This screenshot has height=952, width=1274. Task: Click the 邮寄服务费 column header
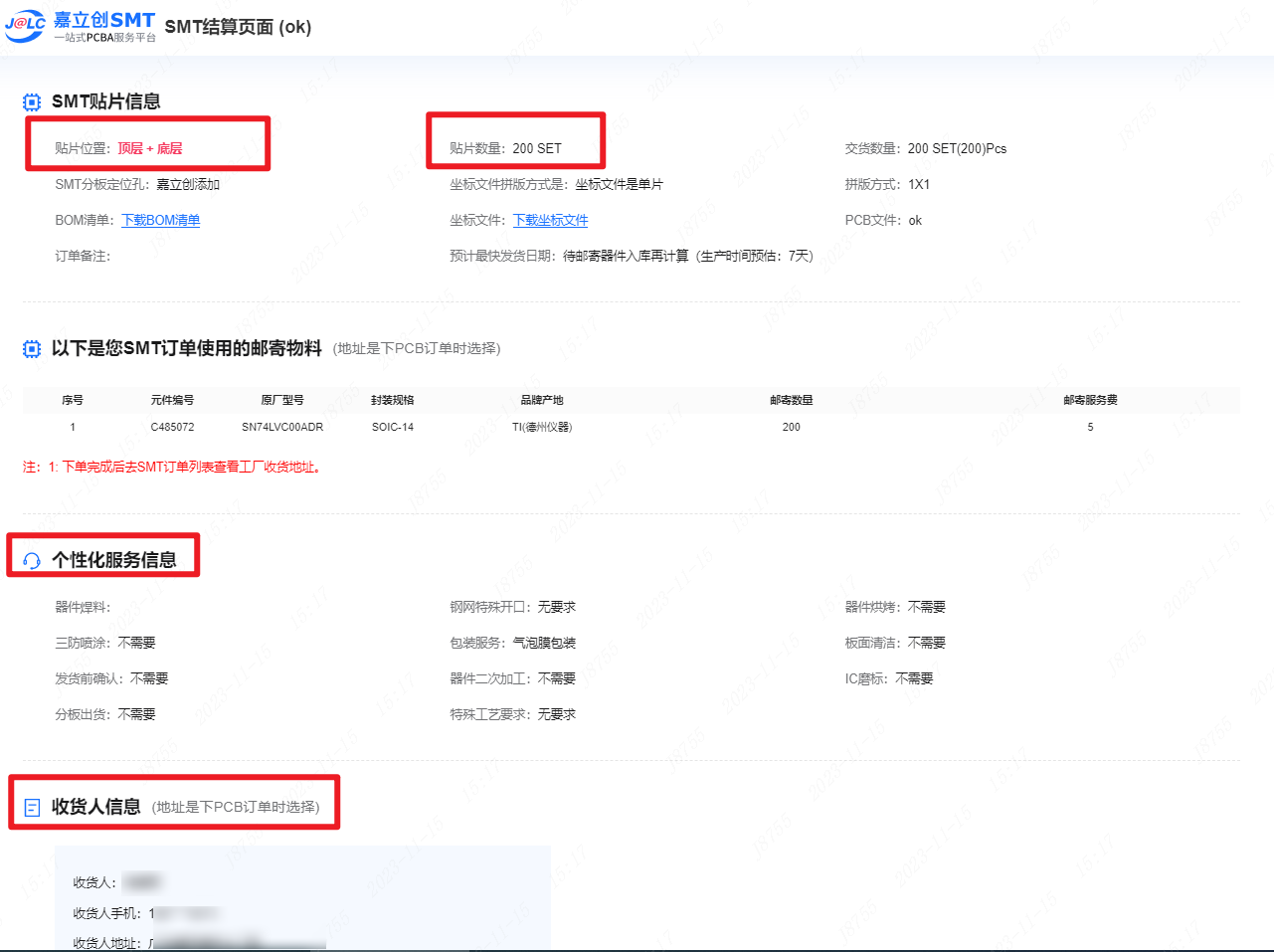pos(1090,400)
